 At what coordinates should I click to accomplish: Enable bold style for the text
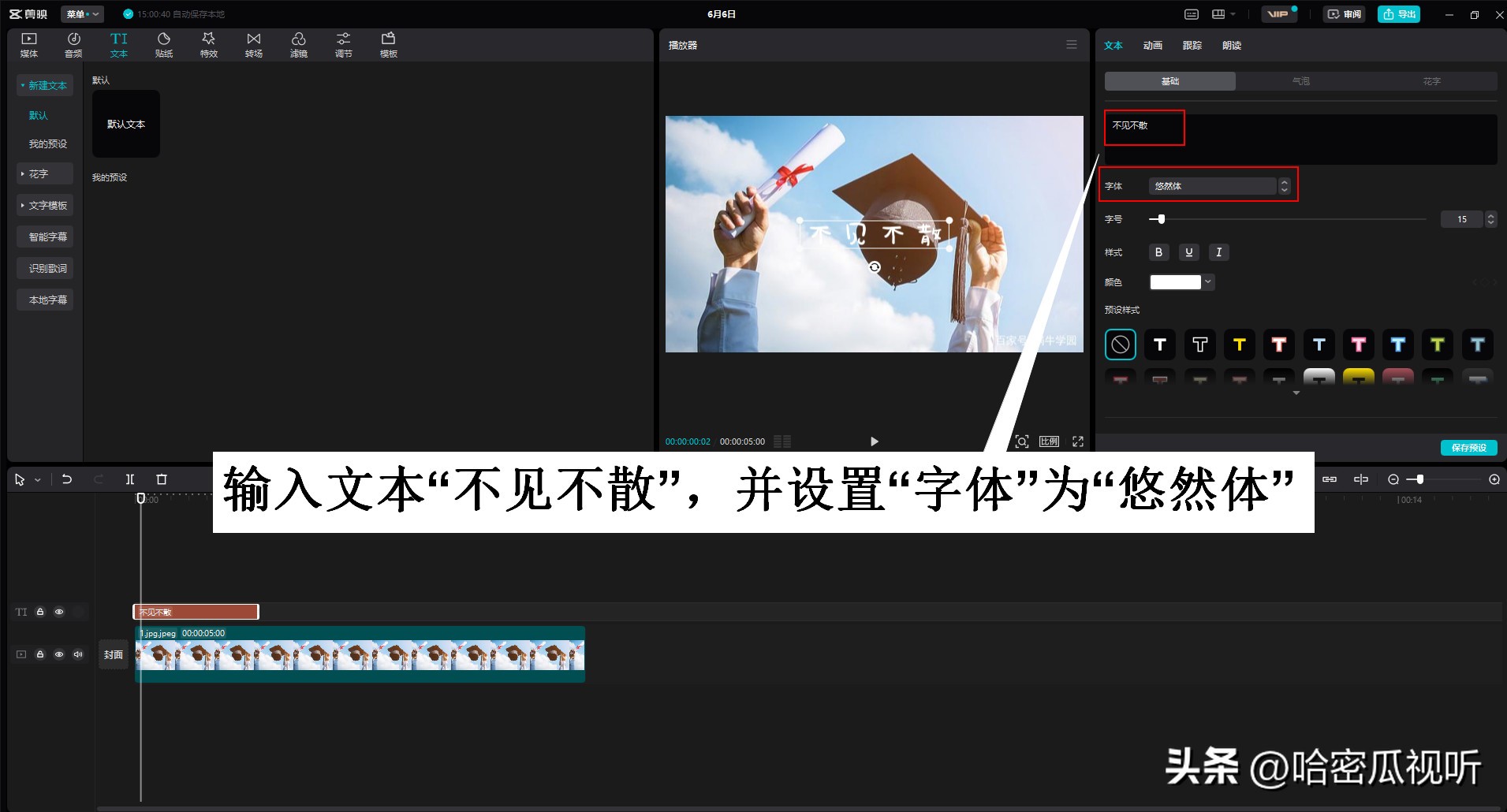pos(1158,251)
